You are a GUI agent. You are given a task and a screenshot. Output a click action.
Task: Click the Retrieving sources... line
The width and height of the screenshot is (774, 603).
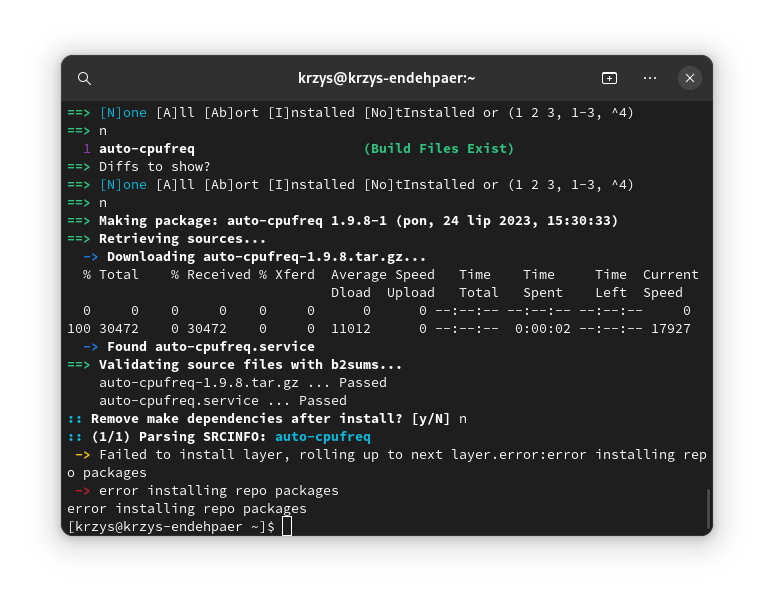click(166, 239)
